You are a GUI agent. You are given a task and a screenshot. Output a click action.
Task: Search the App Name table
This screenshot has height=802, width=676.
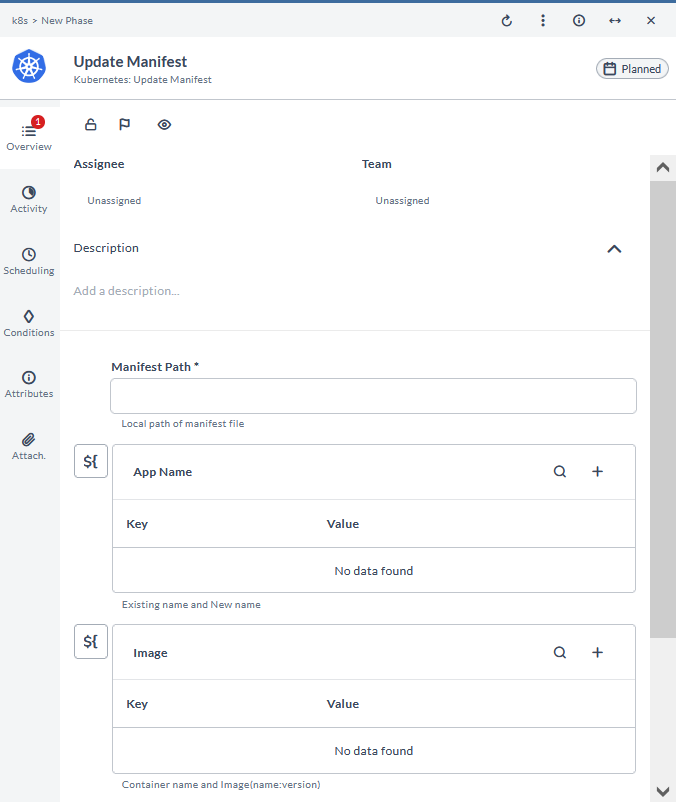tap(560, 472)
